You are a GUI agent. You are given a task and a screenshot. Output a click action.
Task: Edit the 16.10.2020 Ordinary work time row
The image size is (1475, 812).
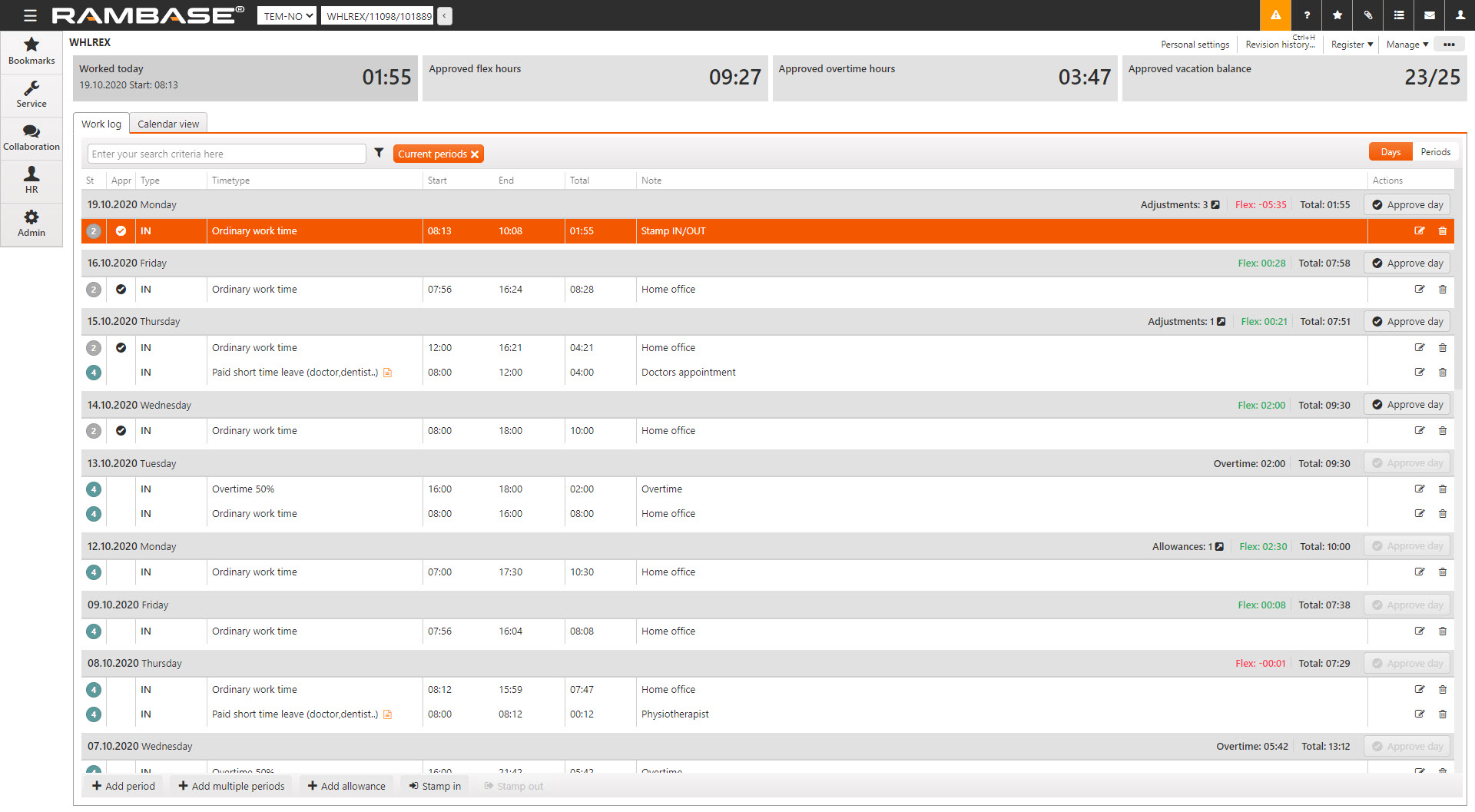click(x=1419, y=290)
